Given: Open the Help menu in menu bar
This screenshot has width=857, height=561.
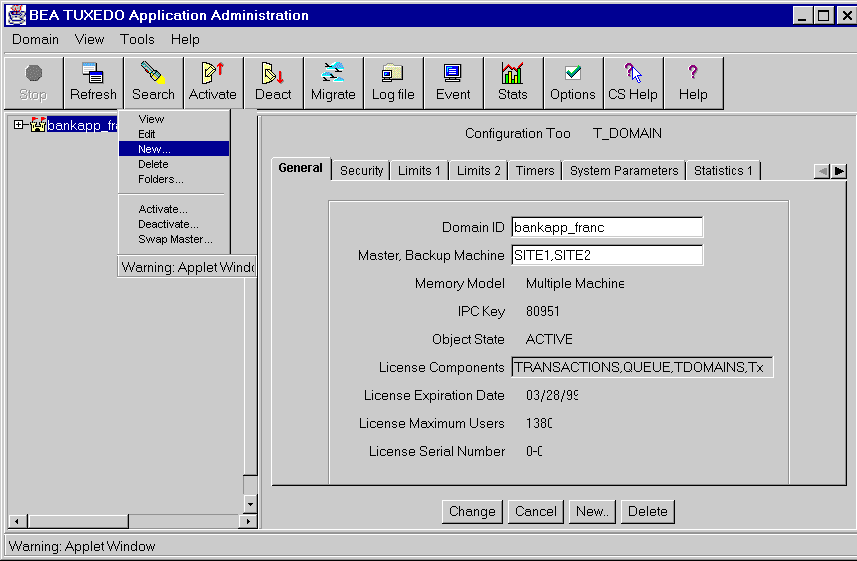Looking at the screenshot, I should click(185, 39).
